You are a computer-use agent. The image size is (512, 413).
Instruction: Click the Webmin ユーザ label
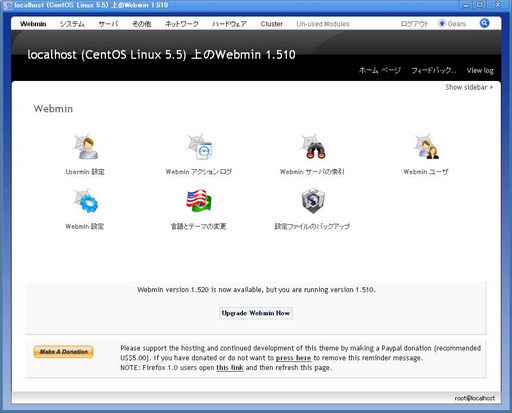(x=426, y=172)
